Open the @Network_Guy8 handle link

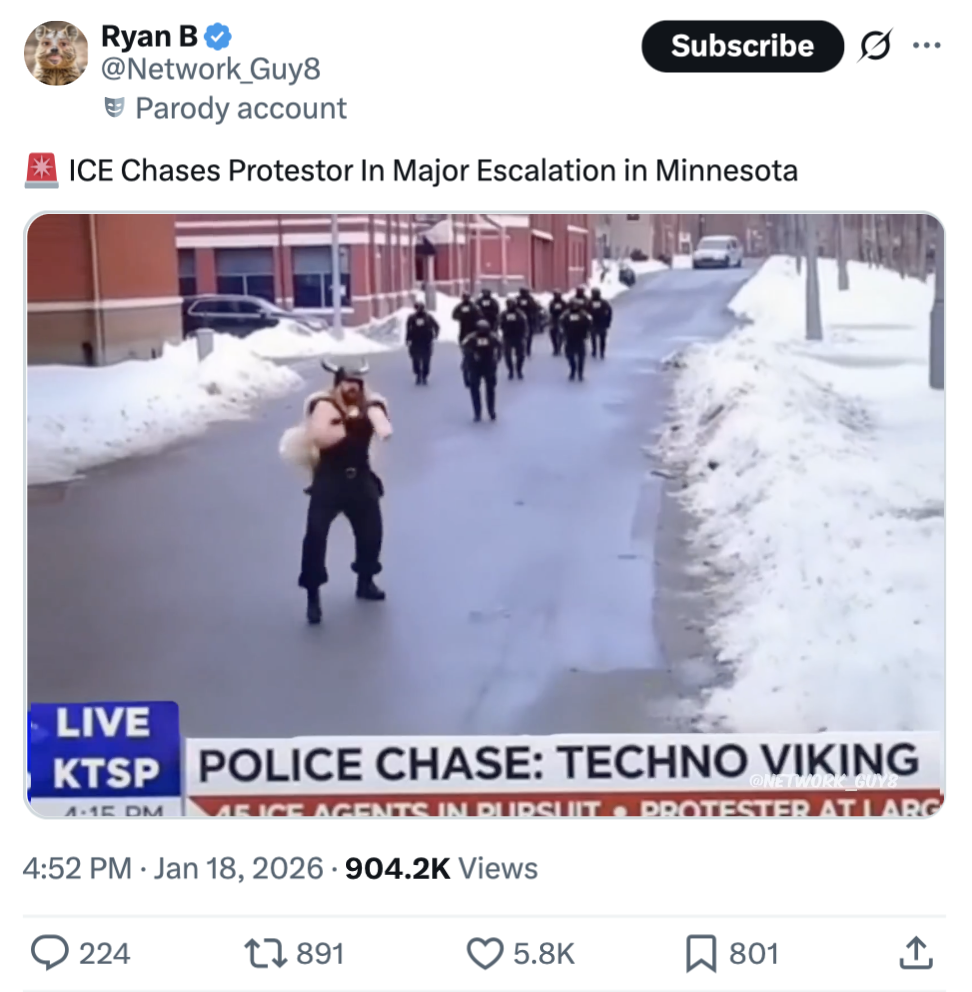pyautogui.click(x=211, y=69)
